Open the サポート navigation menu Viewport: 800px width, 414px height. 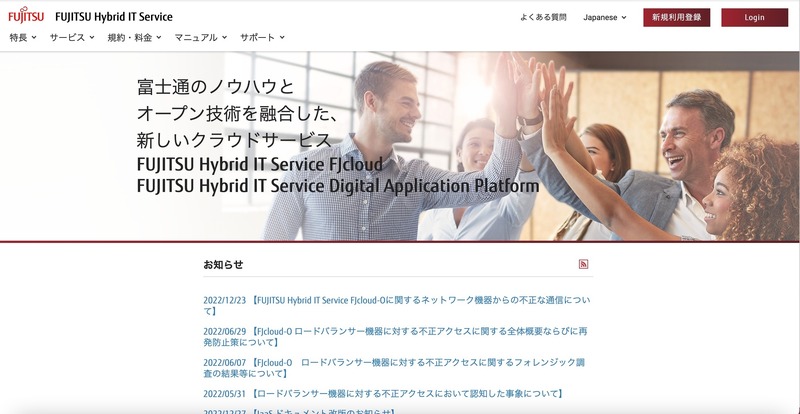coord(262,37)
